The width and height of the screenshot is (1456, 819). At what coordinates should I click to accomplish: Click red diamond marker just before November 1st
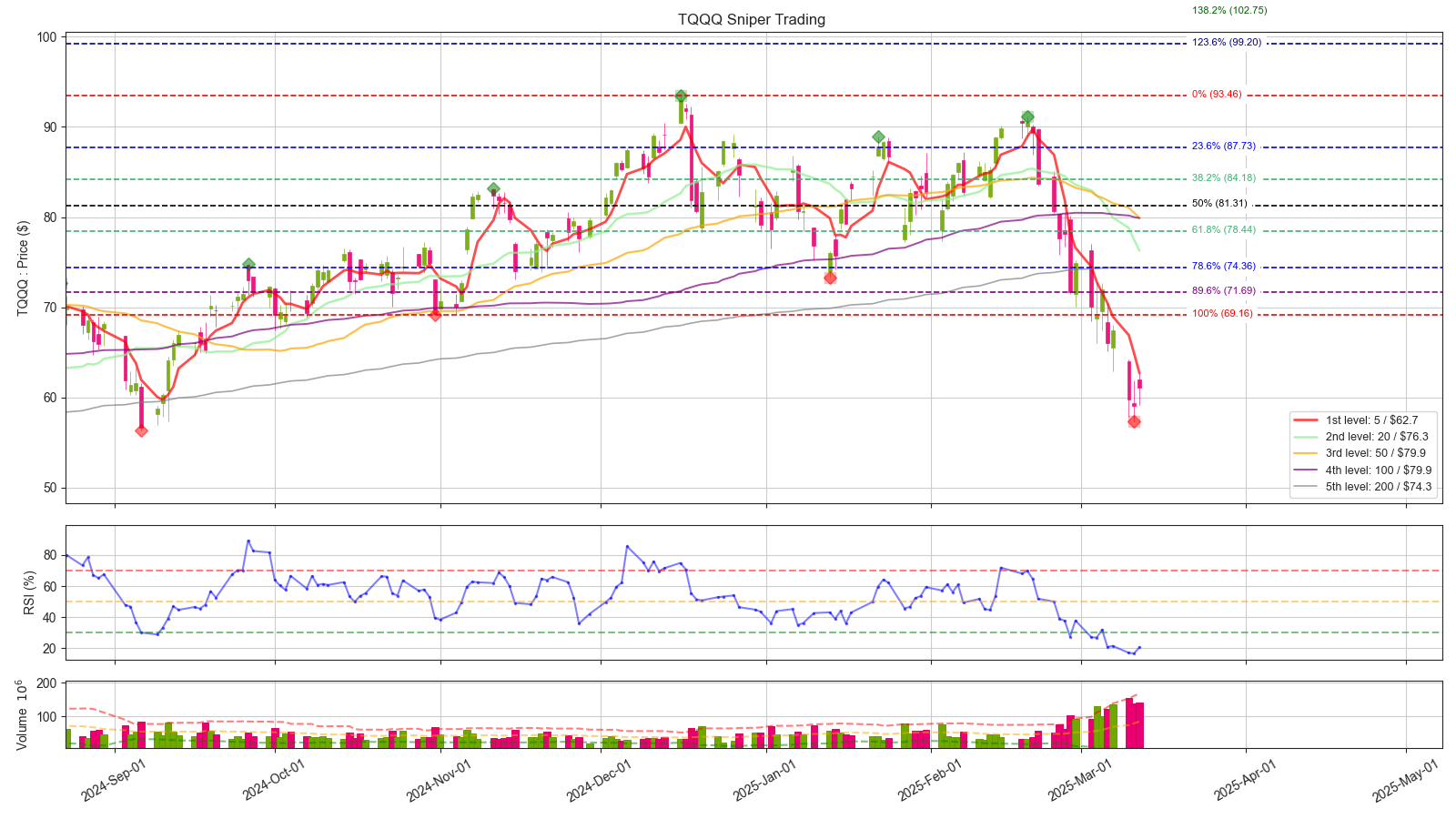point(435,315)
